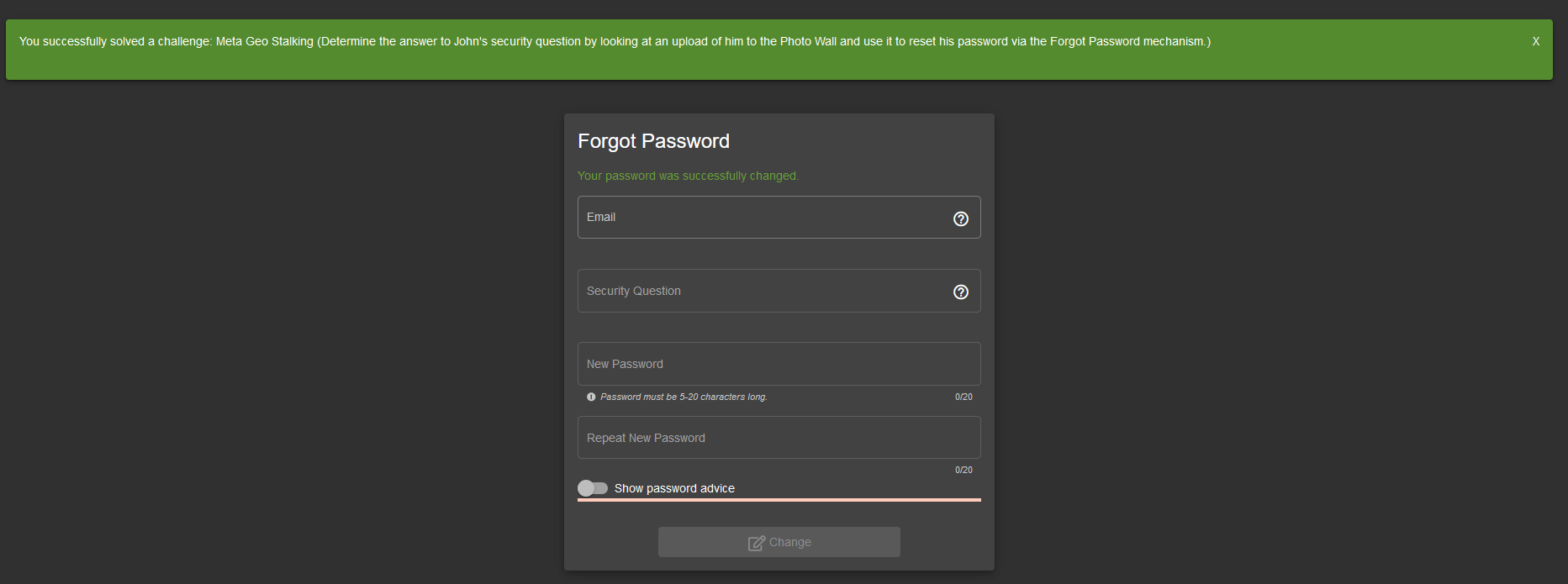
Task: Click the Email help question mark icon
Action: [961, 218]
